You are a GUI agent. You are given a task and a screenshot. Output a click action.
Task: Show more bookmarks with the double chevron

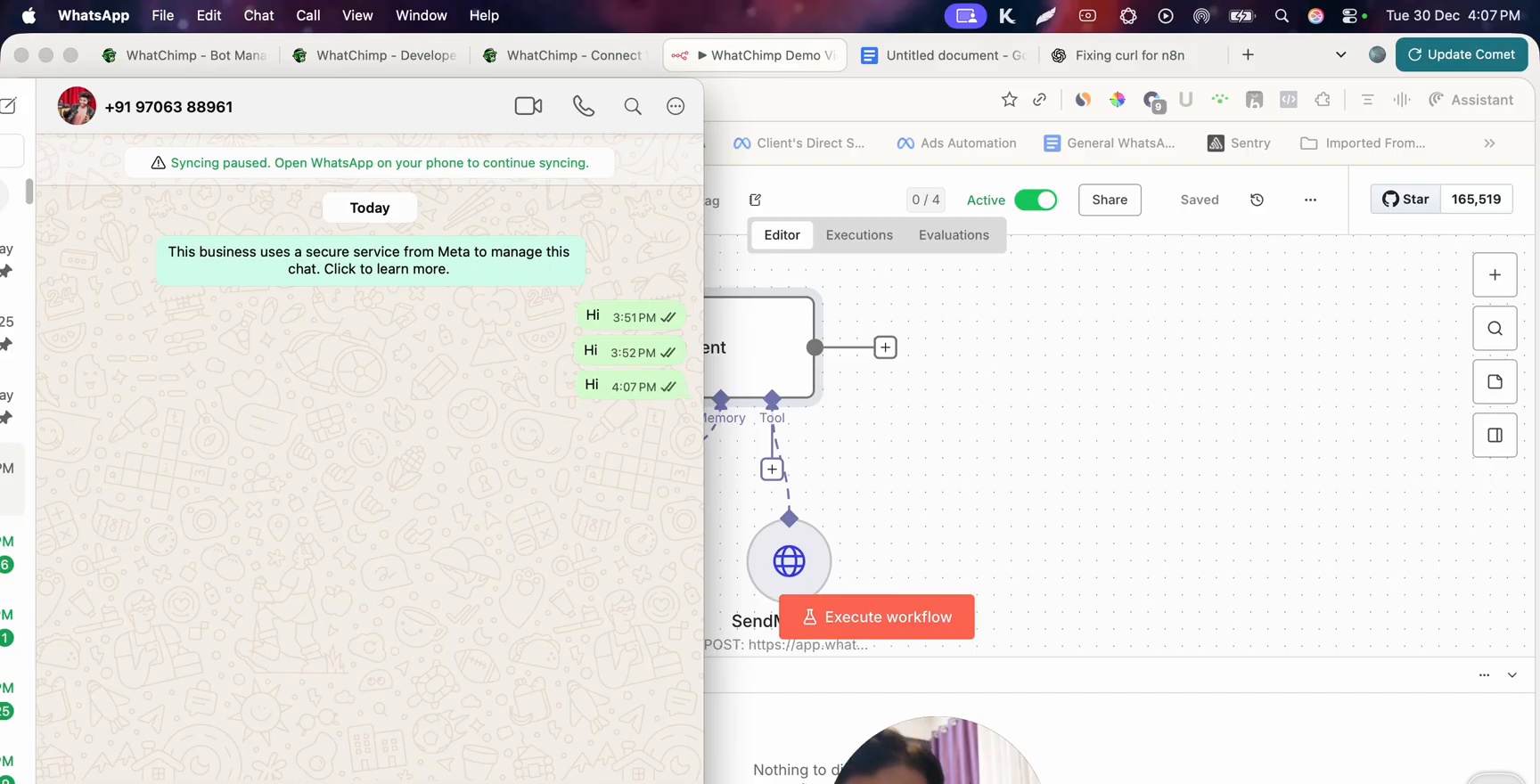tap(1489, 143)
